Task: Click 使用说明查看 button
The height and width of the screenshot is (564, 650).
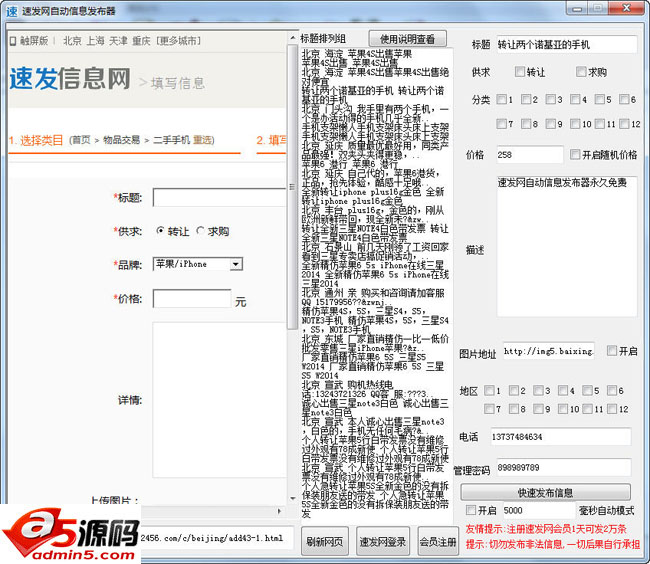Action: pyautogui.click(x=407, y=39)
